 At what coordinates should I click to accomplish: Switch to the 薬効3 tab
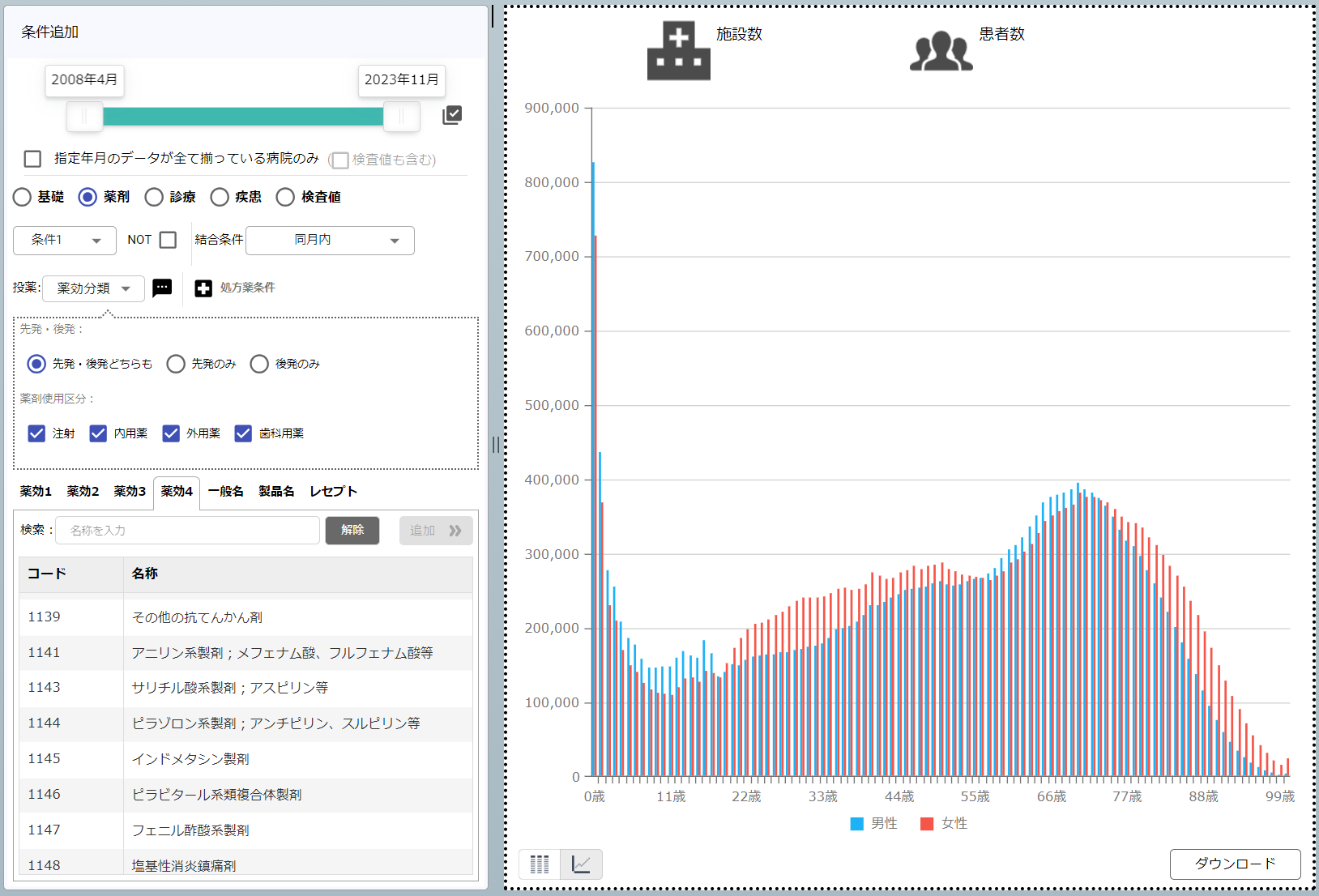coord(130,491)
